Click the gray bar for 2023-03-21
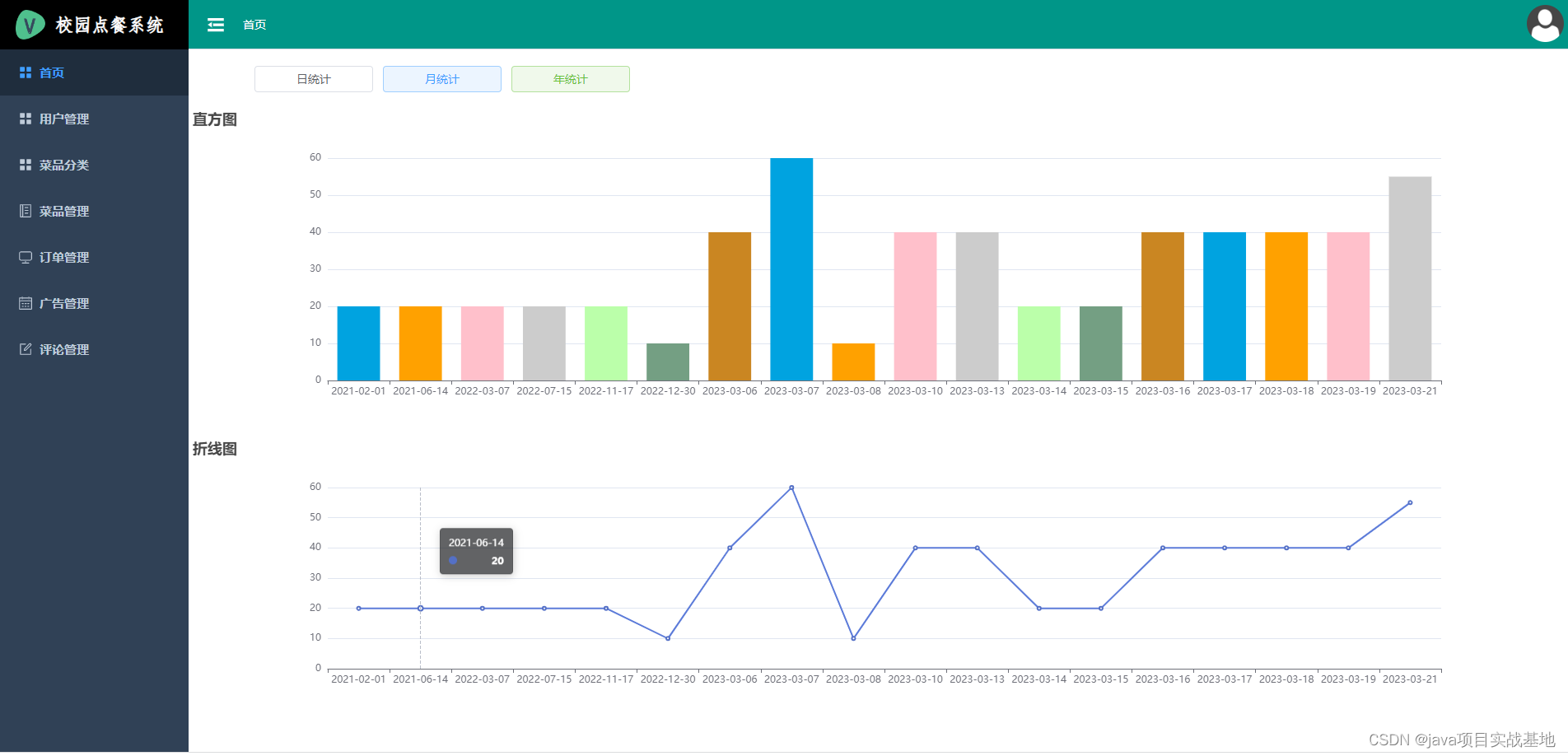 pos(1410,278)
